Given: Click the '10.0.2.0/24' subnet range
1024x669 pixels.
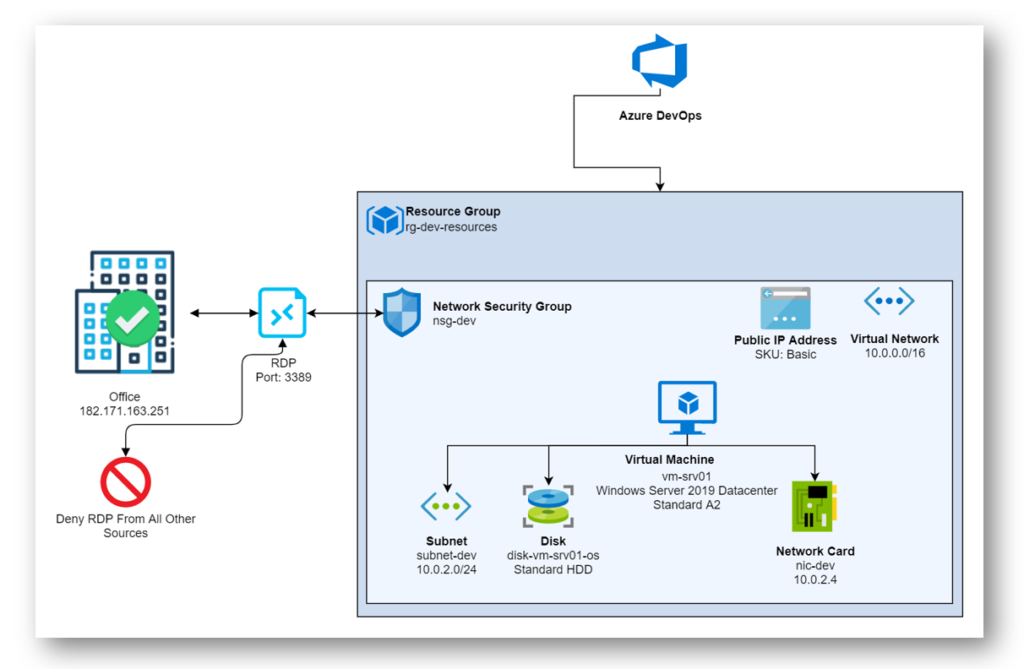Looking at the screenshot, I should pos(447,570).
